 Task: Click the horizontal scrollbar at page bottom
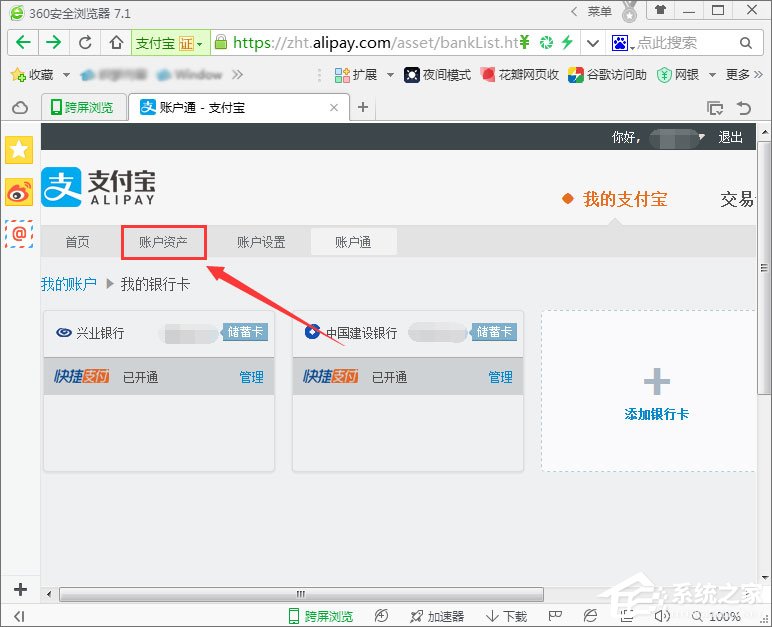point(300,594)
